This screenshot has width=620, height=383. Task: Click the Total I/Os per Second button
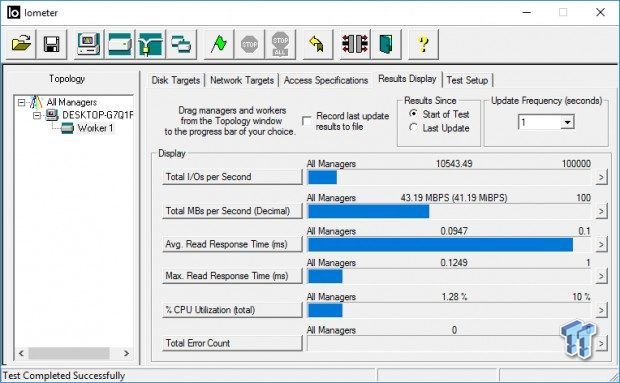(232, 177)
